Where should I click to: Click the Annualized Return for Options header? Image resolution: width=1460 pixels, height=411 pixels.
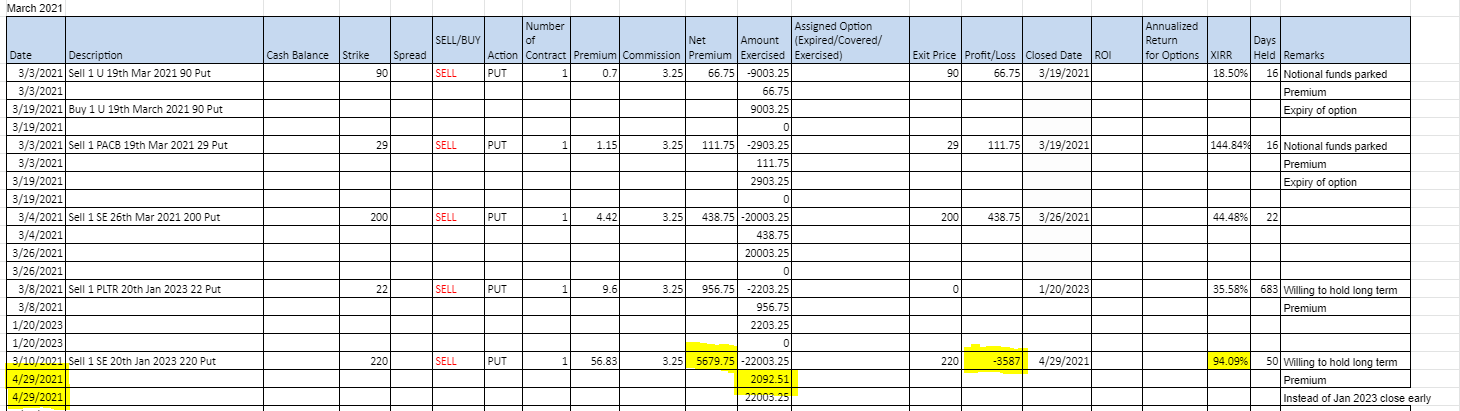(x=1175, y=39)
